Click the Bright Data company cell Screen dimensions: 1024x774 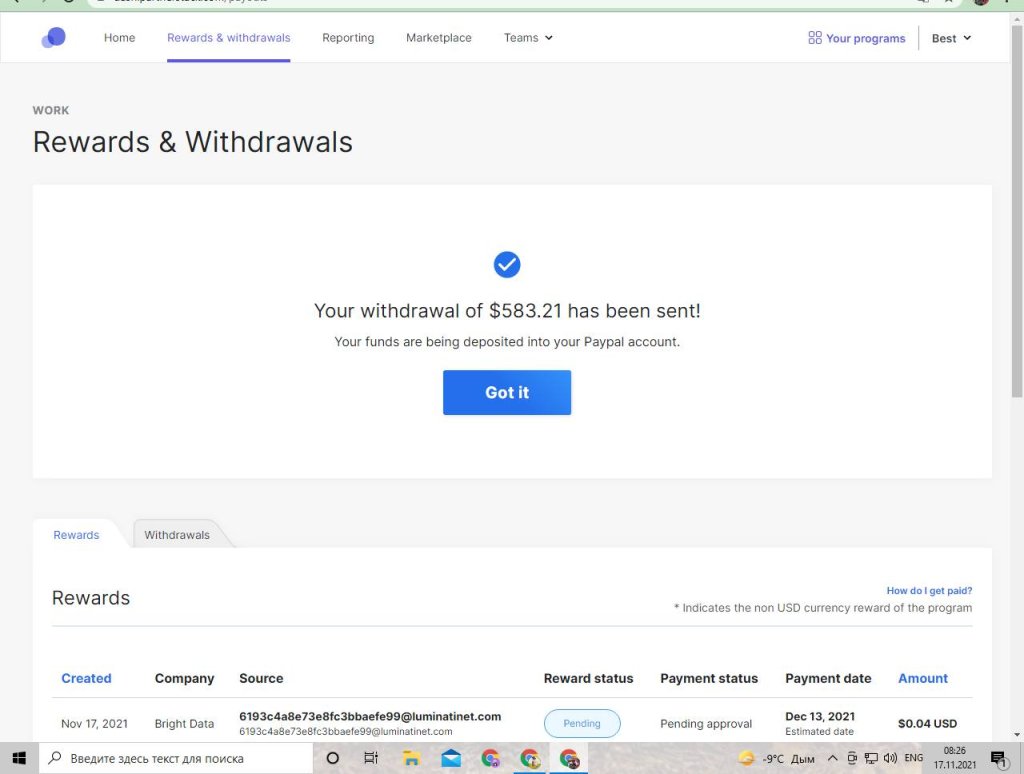(x=184, y=724)
